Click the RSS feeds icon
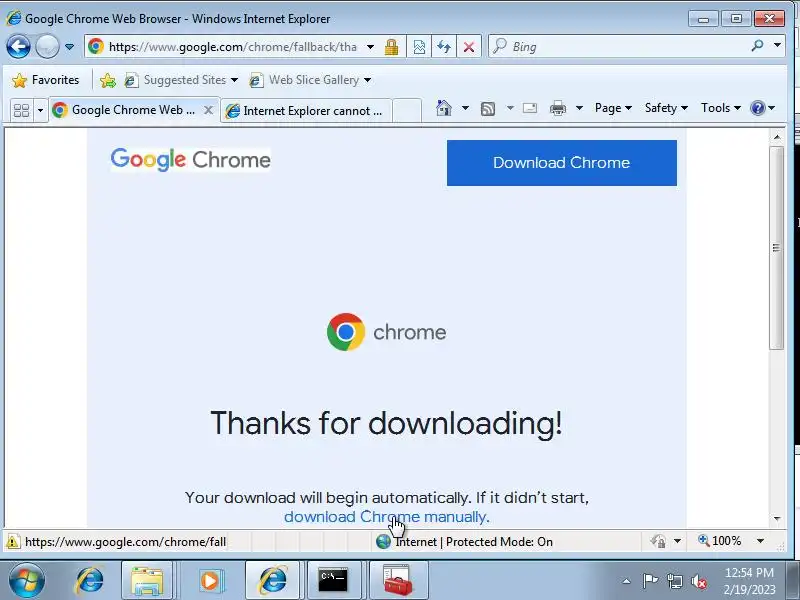This screenshot has height=600, width=800. (x=488, y=108)
